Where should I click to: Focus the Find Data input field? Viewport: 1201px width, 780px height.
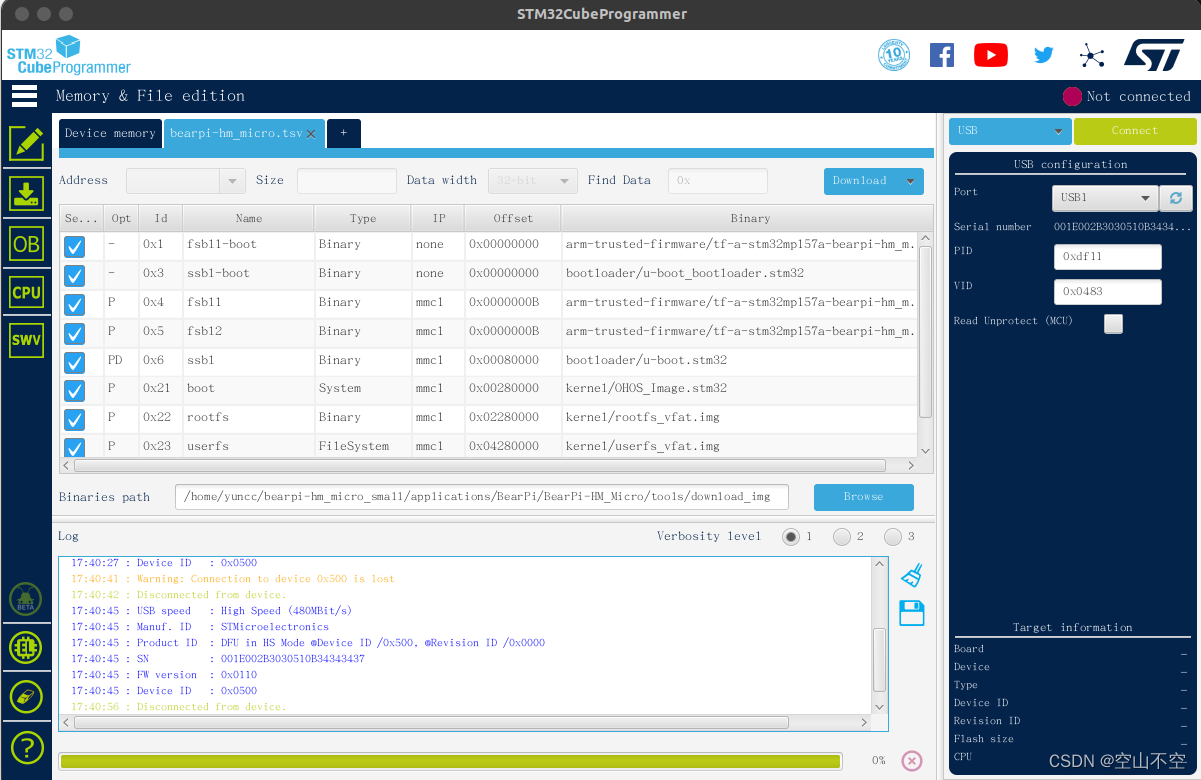tap(718, 181)
